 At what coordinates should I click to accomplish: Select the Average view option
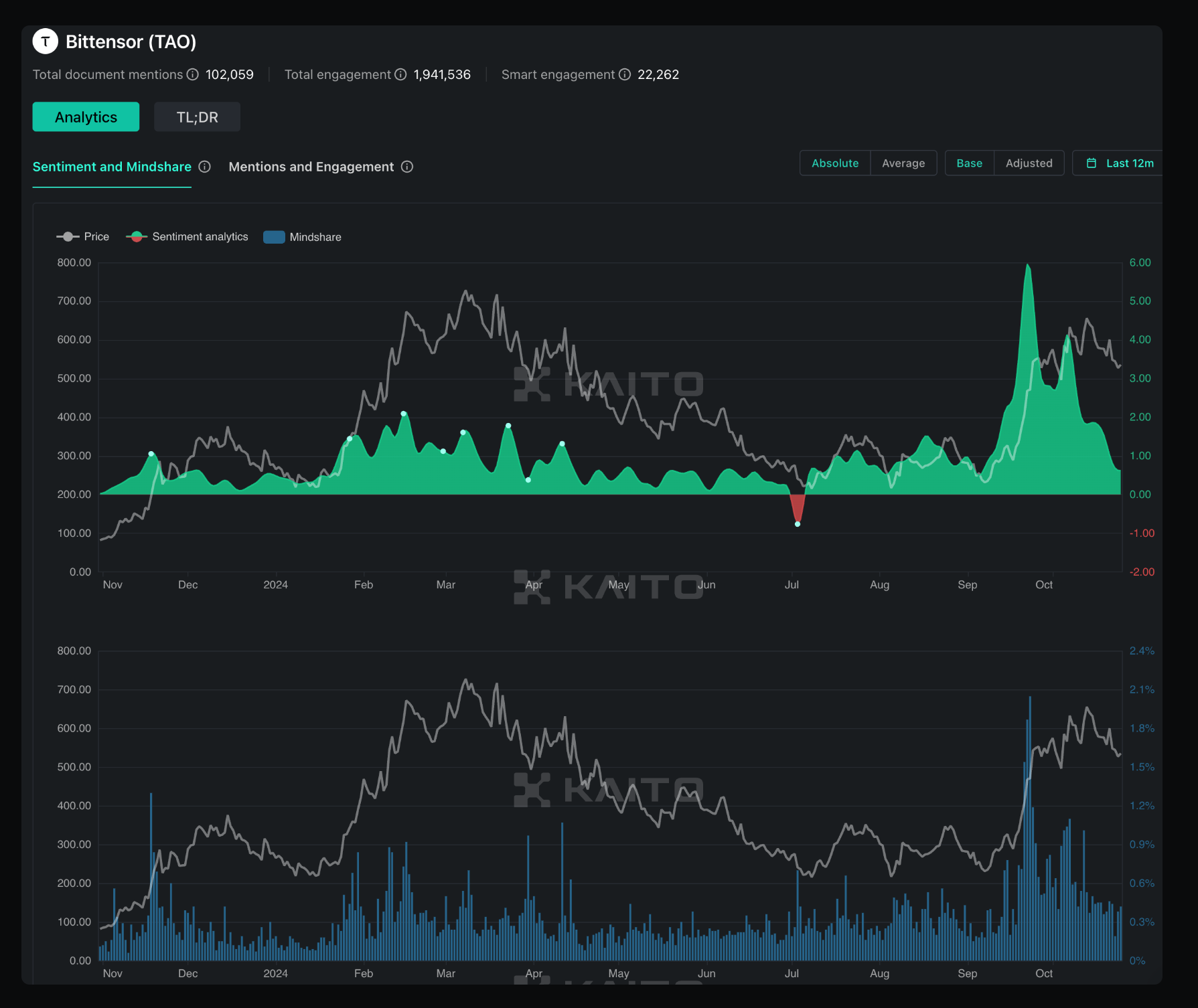903,163
